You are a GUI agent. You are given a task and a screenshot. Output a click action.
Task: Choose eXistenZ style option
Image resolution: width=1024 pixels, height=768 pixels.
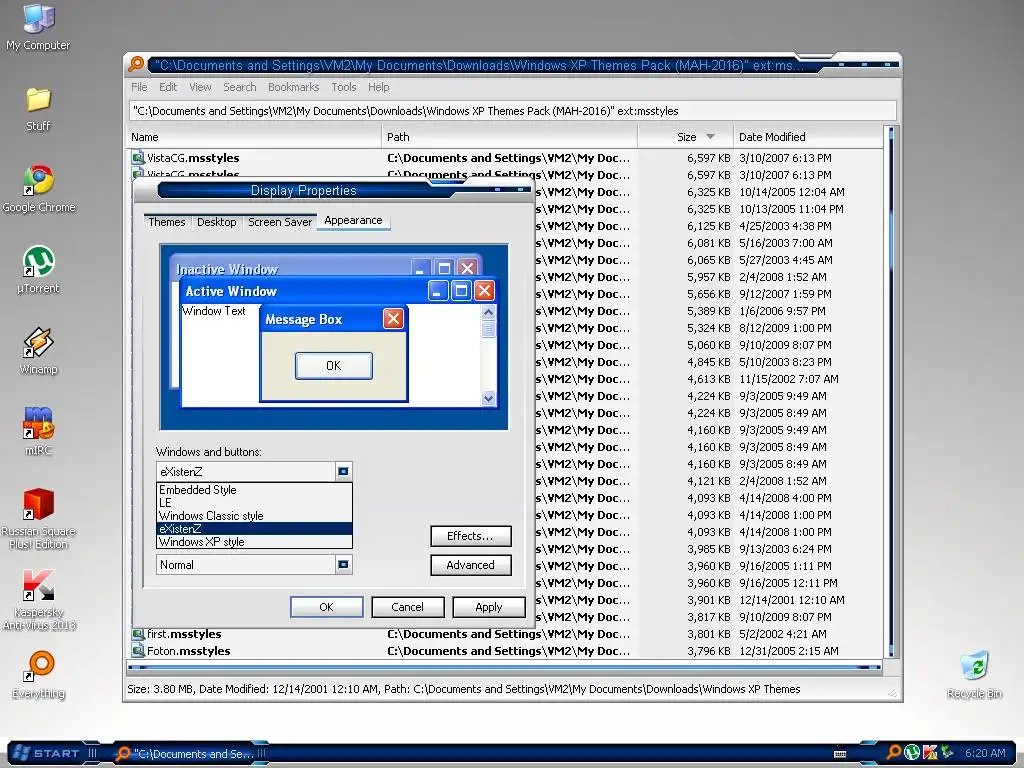pos(255,529)
